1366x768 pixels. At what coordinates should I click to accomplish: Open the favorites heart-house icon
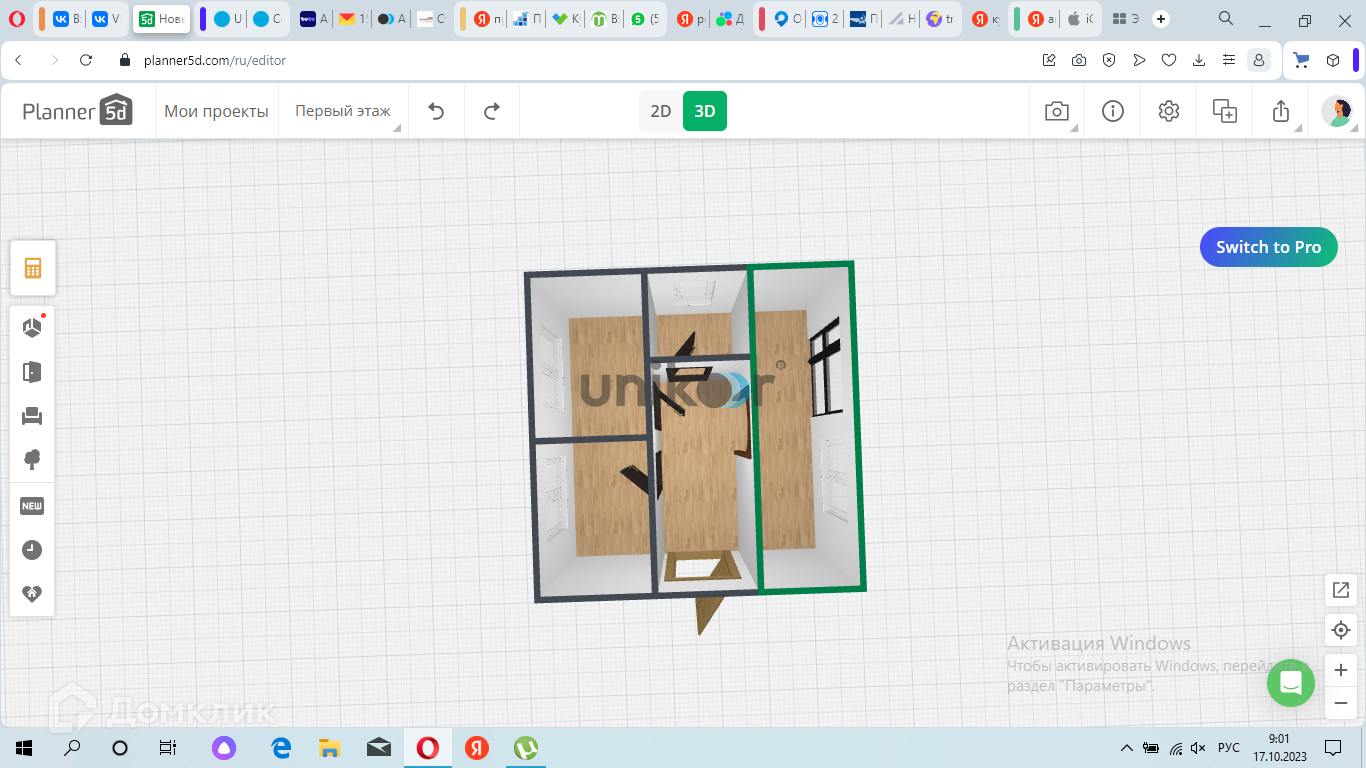click(33, 594)
